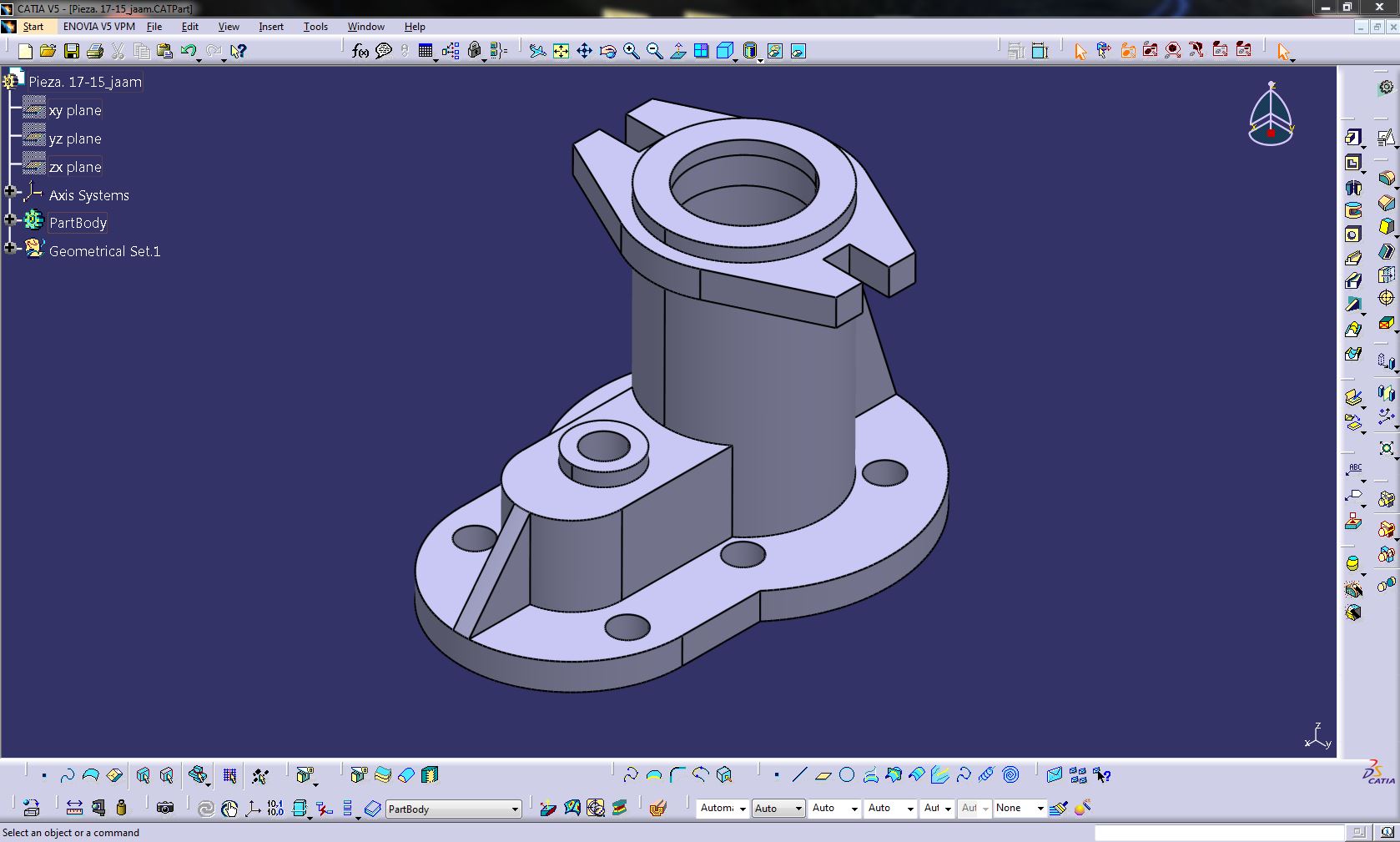Click the Capture camera icon in bottom toolbar
Screen dimensions: 1400x842
pos(165,807)
